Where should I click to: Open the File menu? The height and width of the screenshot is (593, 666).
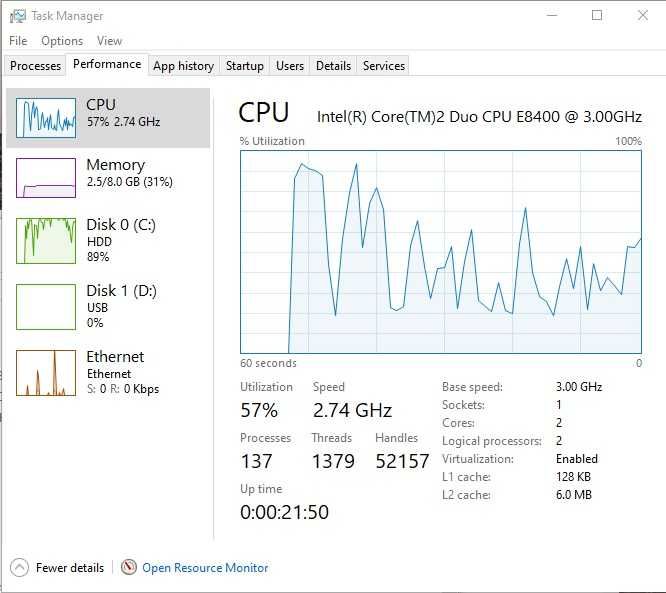tap(18, 41)
